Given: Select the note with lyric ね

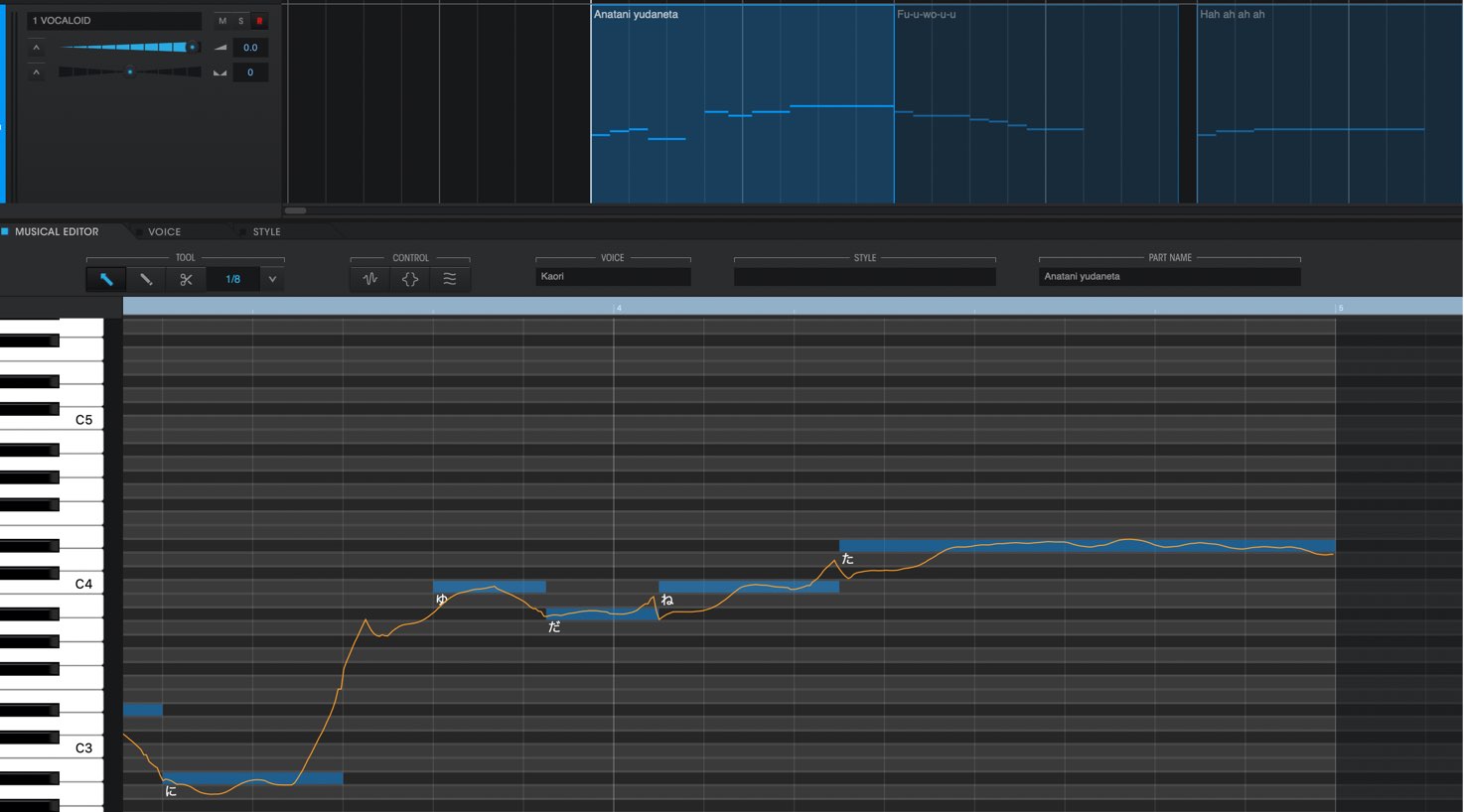Looking at the screenshot, I should click(749, 587).
